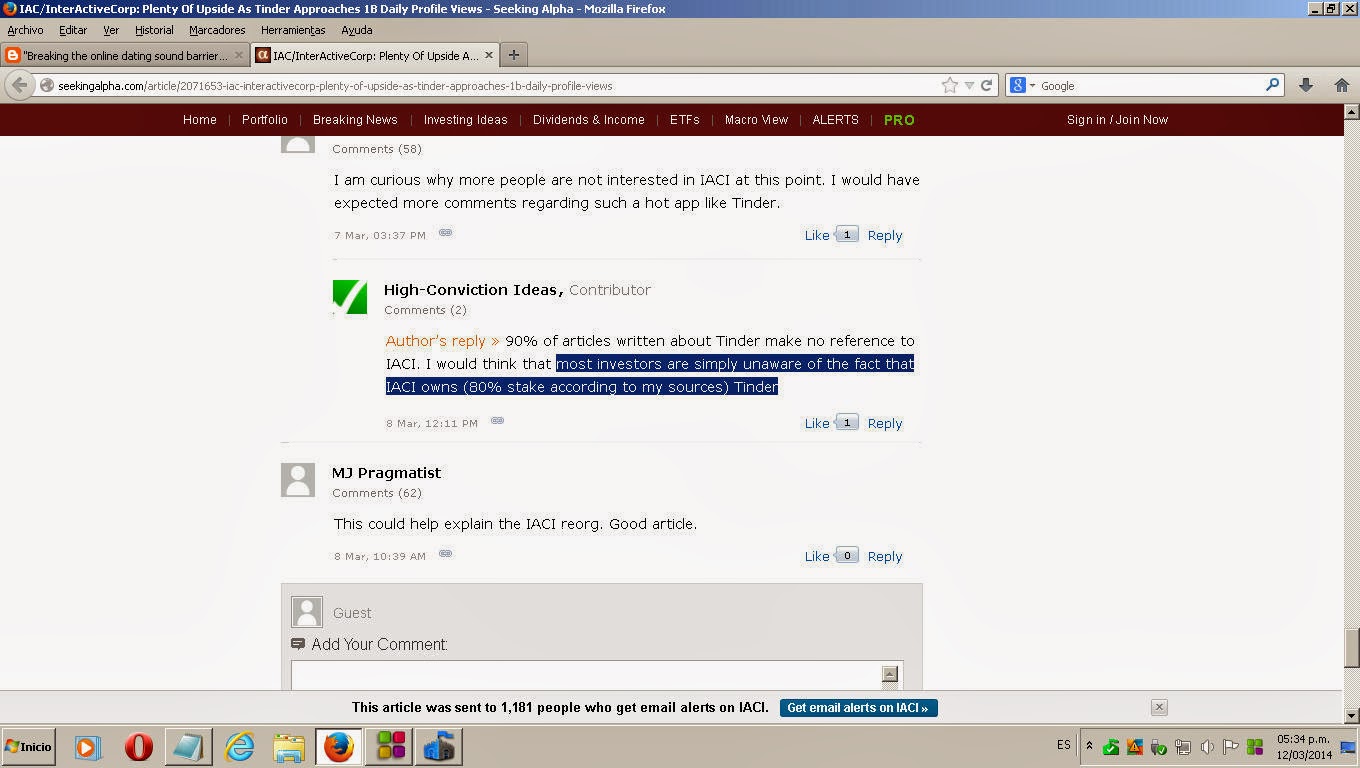Open MJ Pragmatist profile name link
This screenshot has width=1360, height=768.
(386, 472)
